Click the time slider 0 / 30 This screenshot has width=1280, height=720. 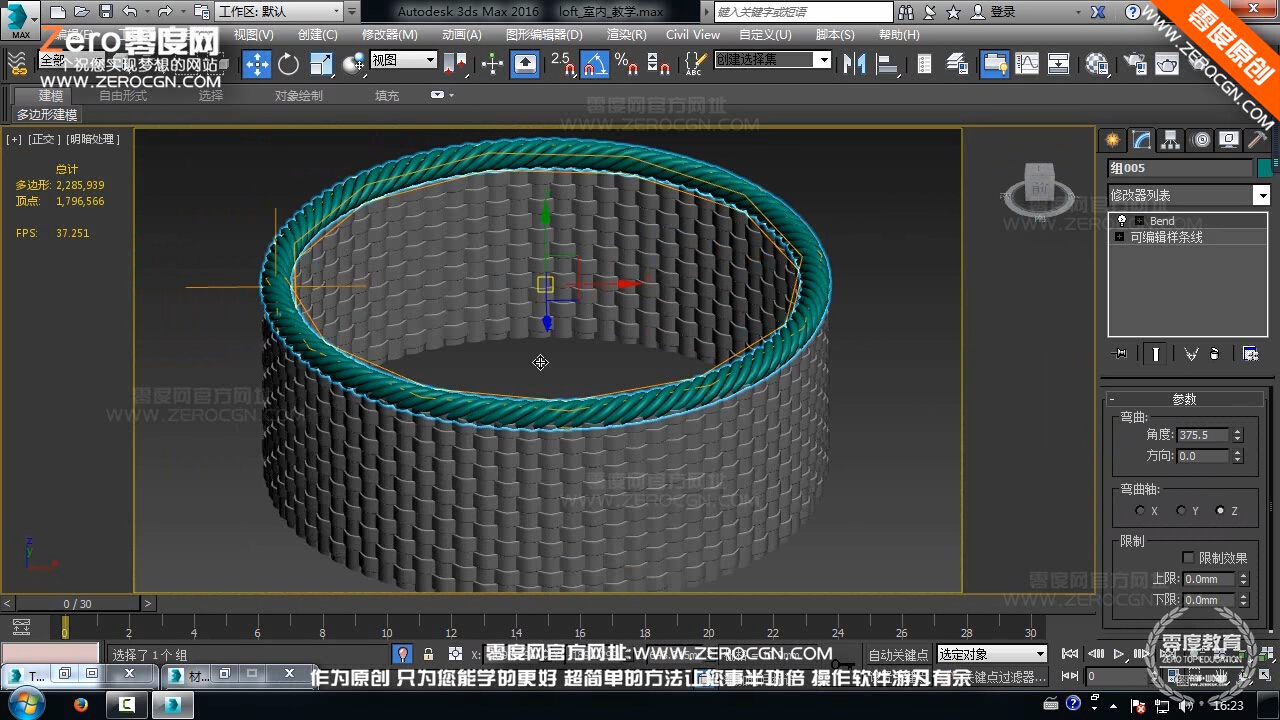(78, 604)
